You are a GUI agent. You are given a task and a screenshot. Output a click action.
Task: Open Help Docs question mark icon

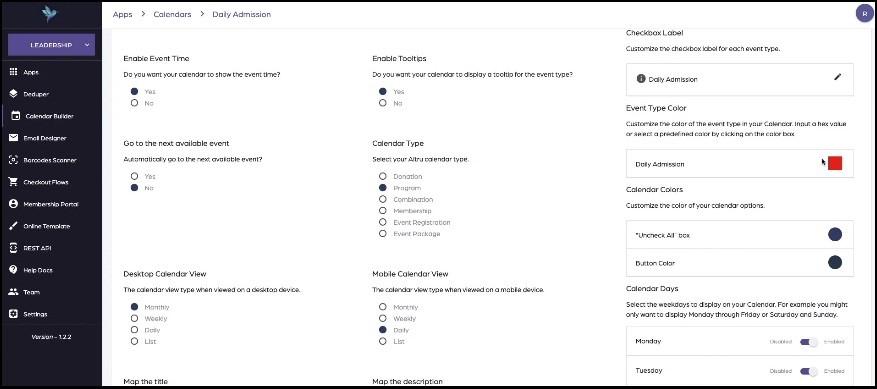(x=13, y=270)
